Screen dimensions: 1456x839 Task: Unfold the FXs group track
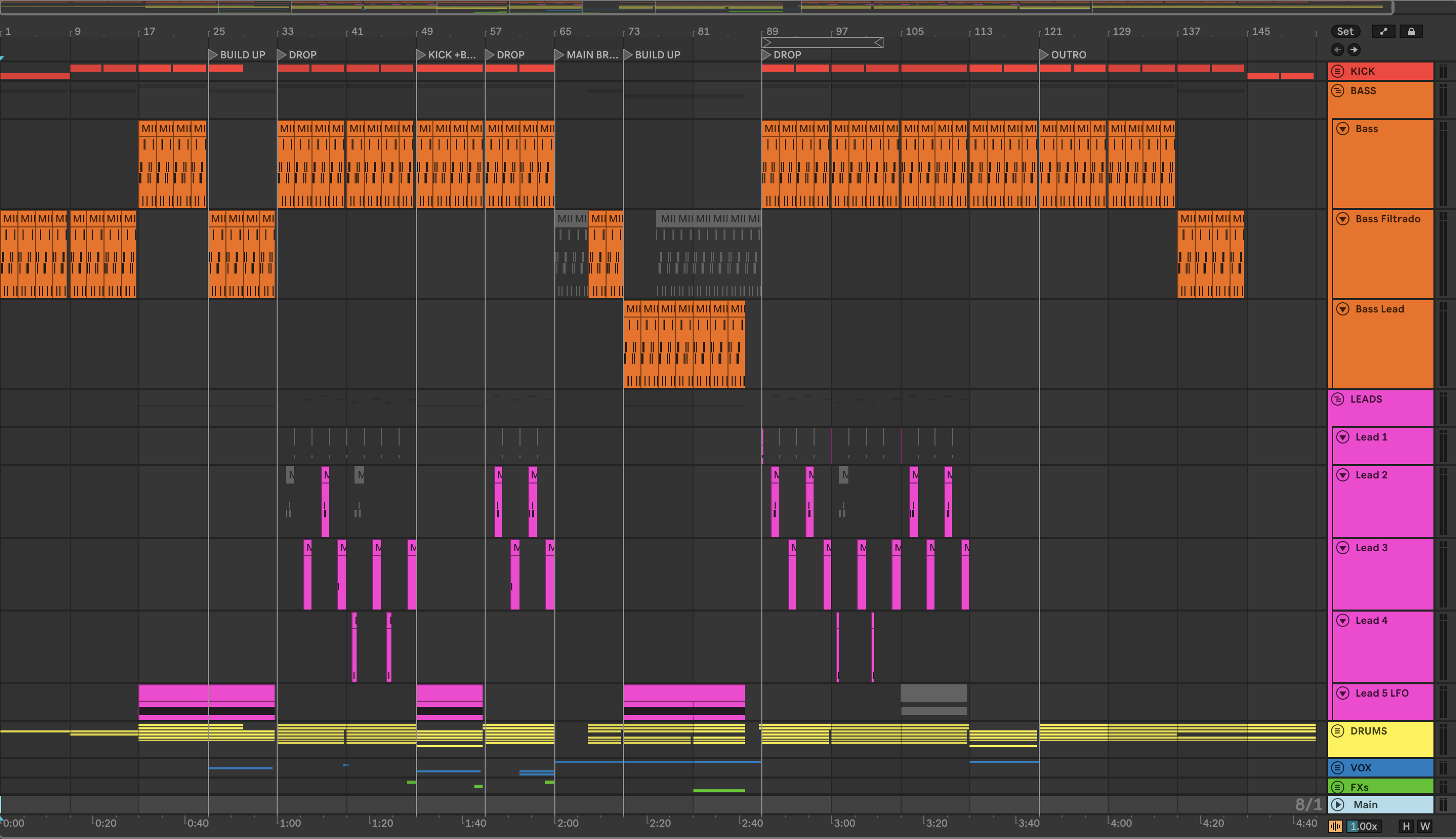1338,787
